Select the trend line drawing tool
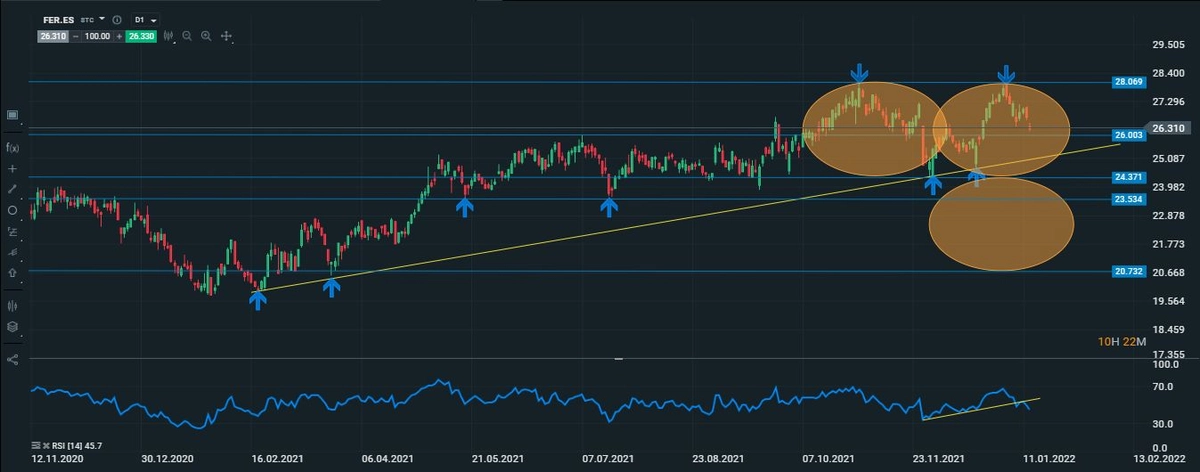This screenshot has width=1200, height=472. [13, 189]
